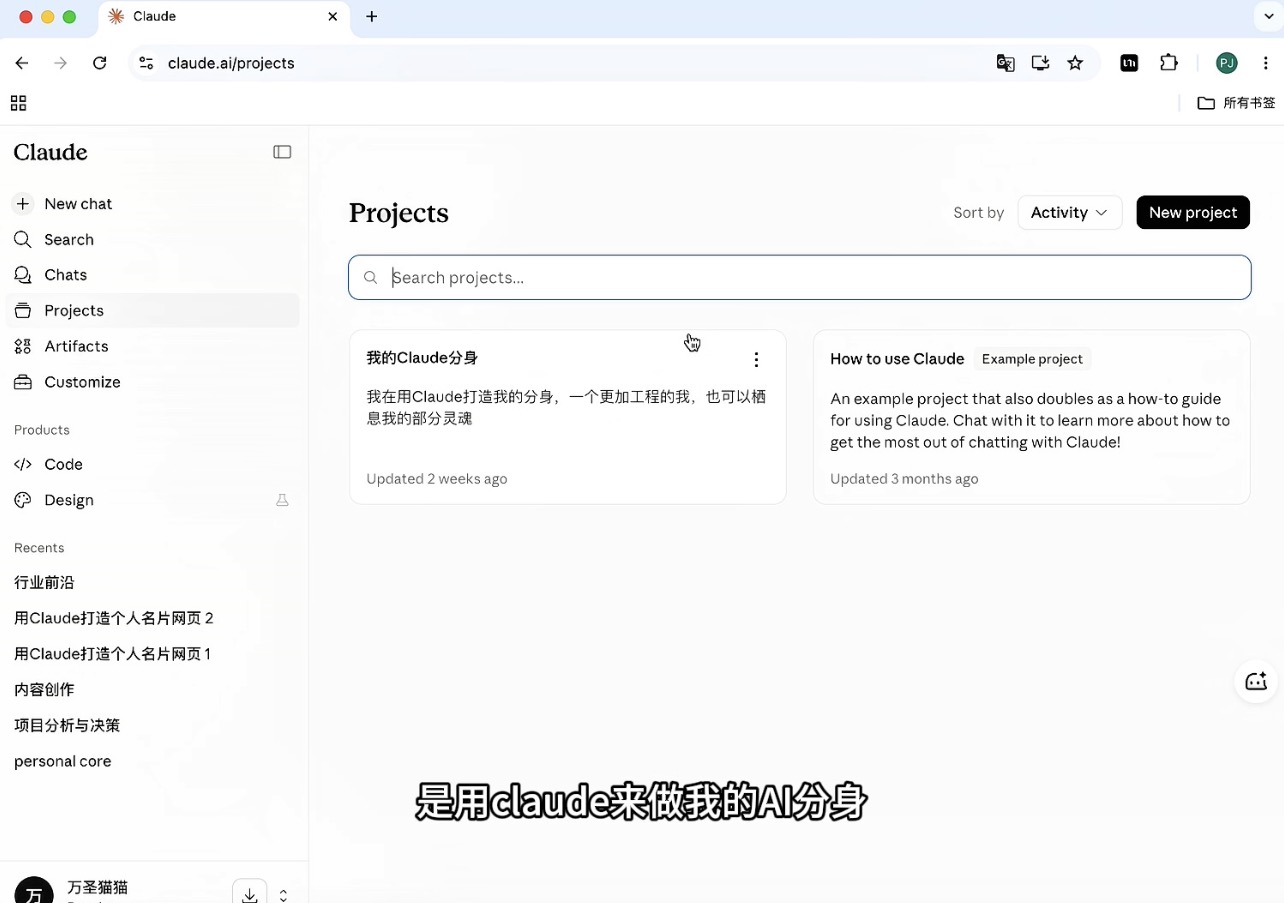The height and width of the screenshot is (903, 1284).
Task: Click the New chat plus icon
Action: coord(23,203)
